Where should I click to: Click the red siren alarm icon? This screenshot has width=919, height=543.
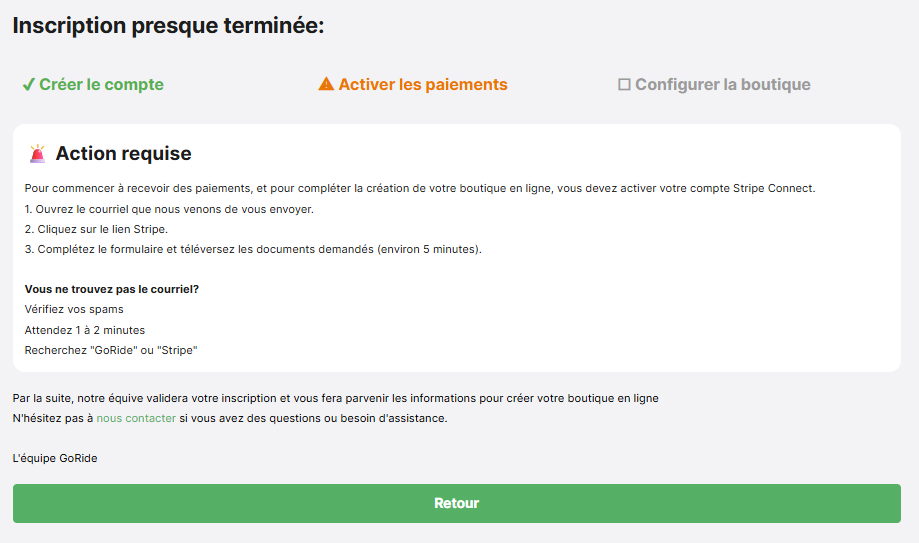(38, 154)
